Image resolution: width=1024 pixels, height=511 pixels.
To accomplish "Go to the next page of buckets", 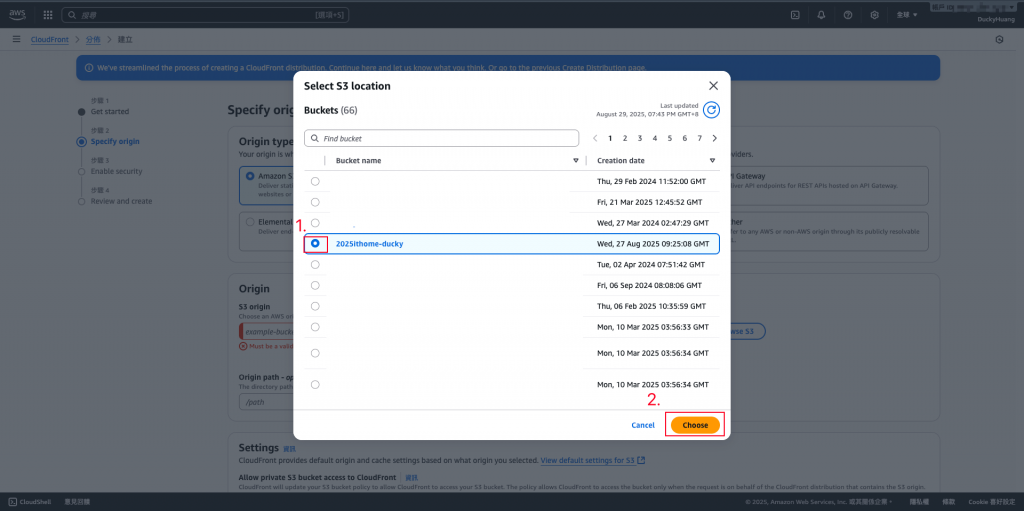I will point(714,138).
